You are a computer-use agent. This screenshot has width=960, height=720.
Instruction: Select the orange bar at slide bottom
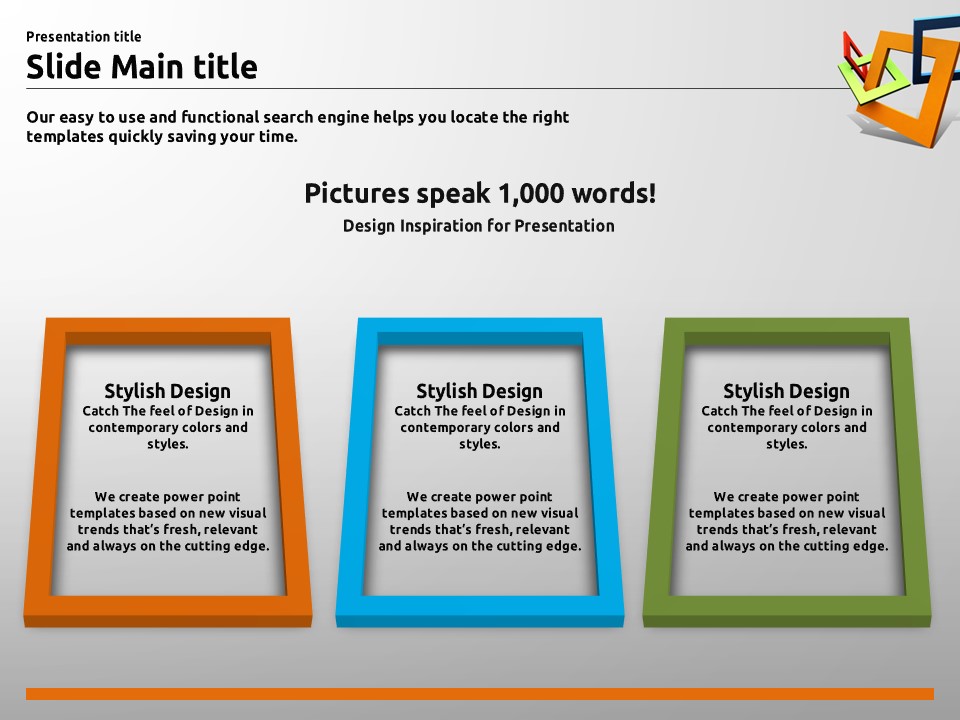480,693
